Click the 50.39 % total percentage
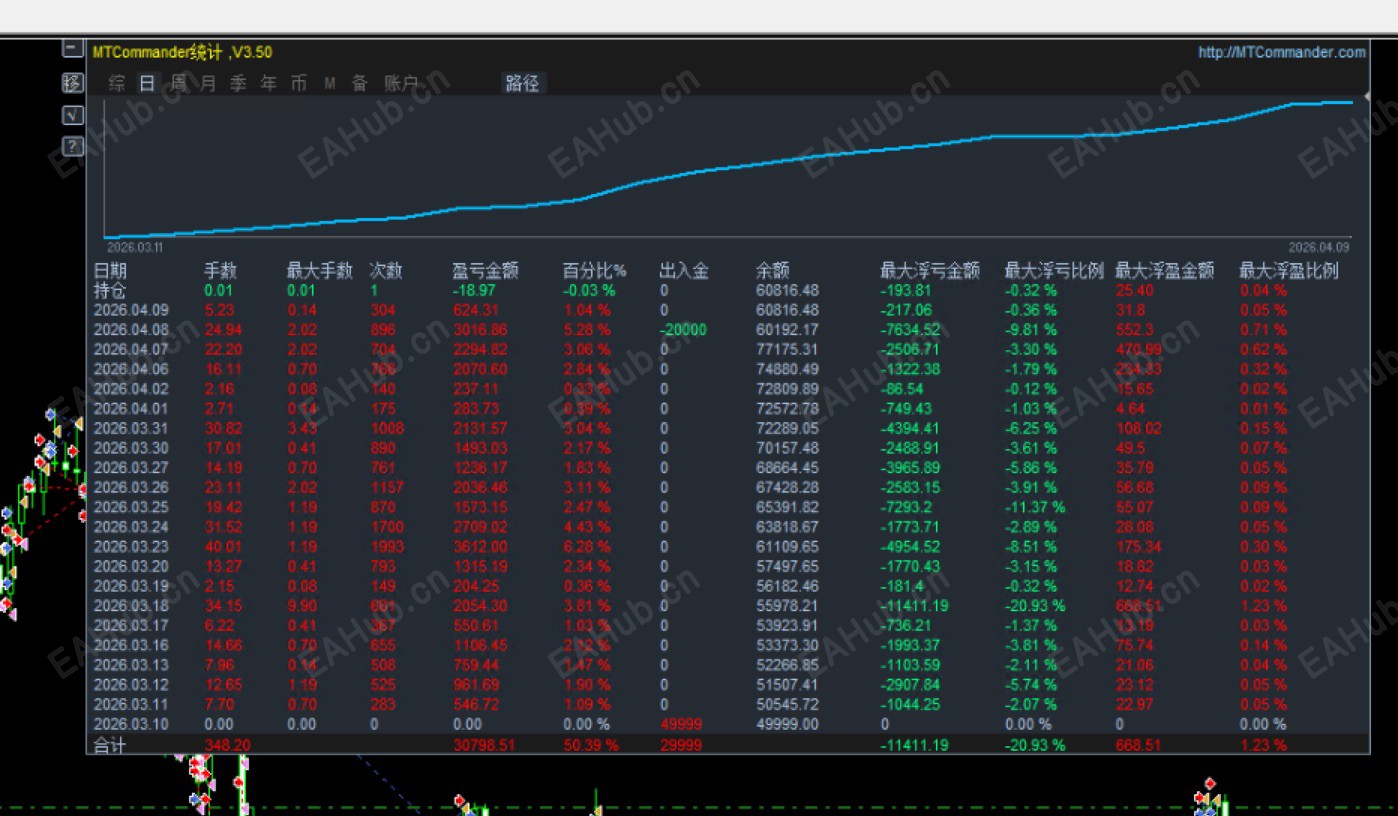This screenshot has height=816, width=1398. (x=591, y=745)
